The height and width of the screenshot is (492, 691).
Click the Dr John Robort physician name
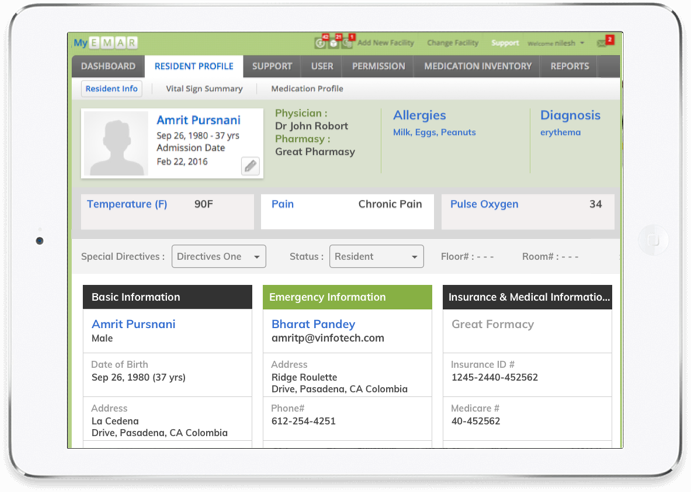[312, 126]
